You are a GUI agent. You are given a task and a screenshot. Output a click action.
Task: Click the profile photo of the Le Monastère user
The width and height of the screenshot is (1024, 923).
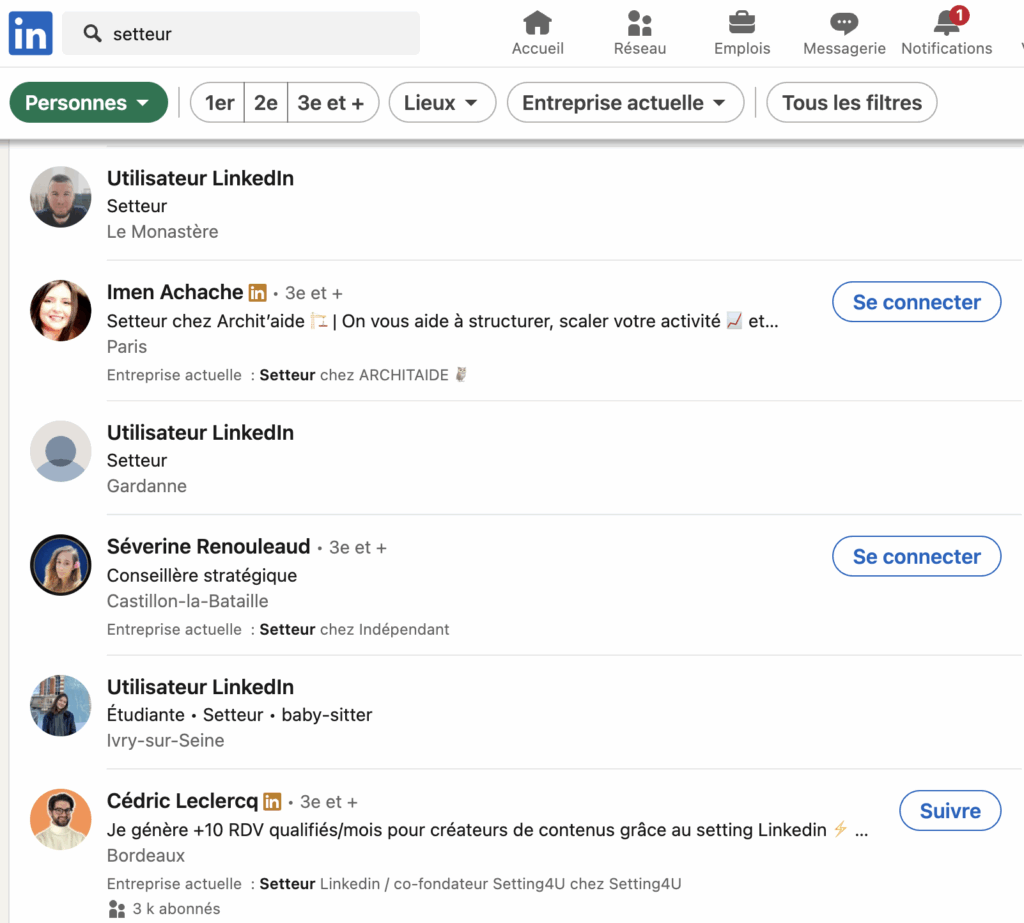pos(61,197)
